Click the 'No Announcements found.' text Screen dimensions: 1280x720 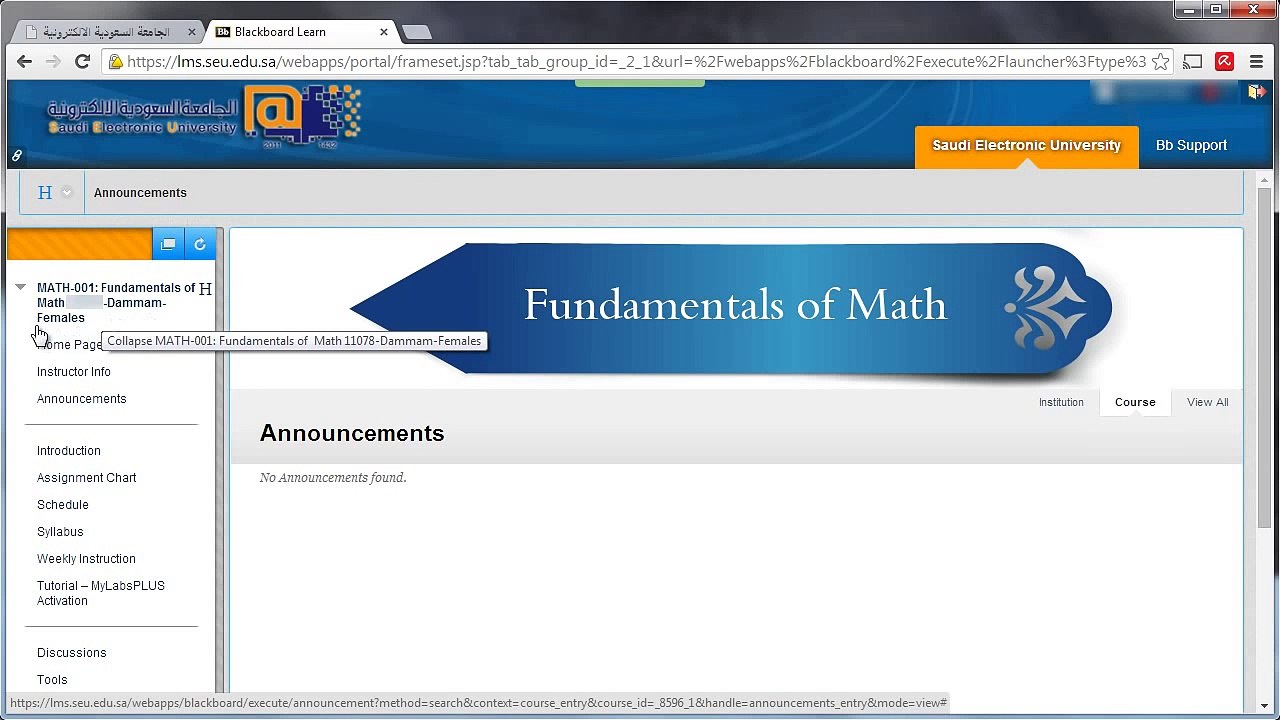(333, 478)
